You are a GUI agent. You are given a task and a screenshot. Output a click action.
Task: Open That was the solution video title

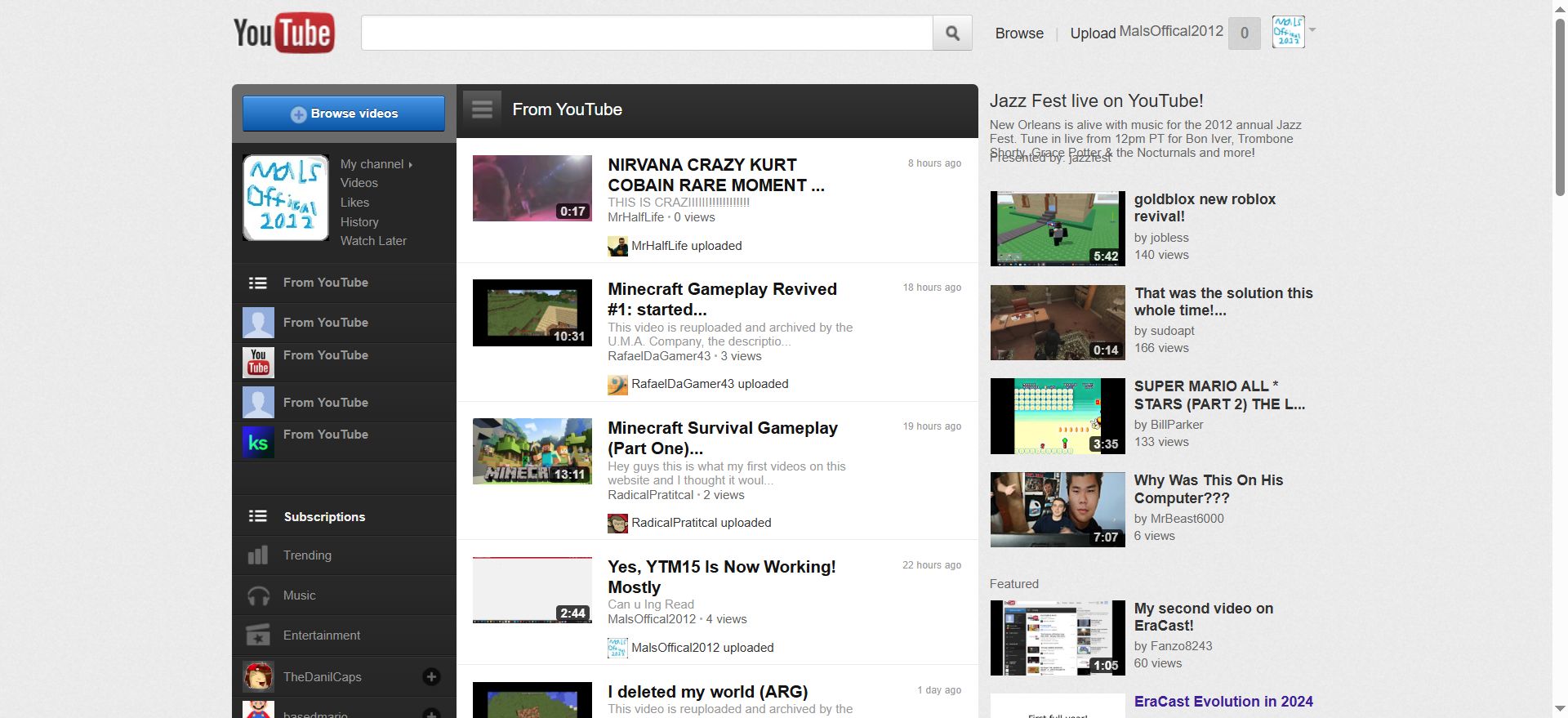click(1223, 301)
